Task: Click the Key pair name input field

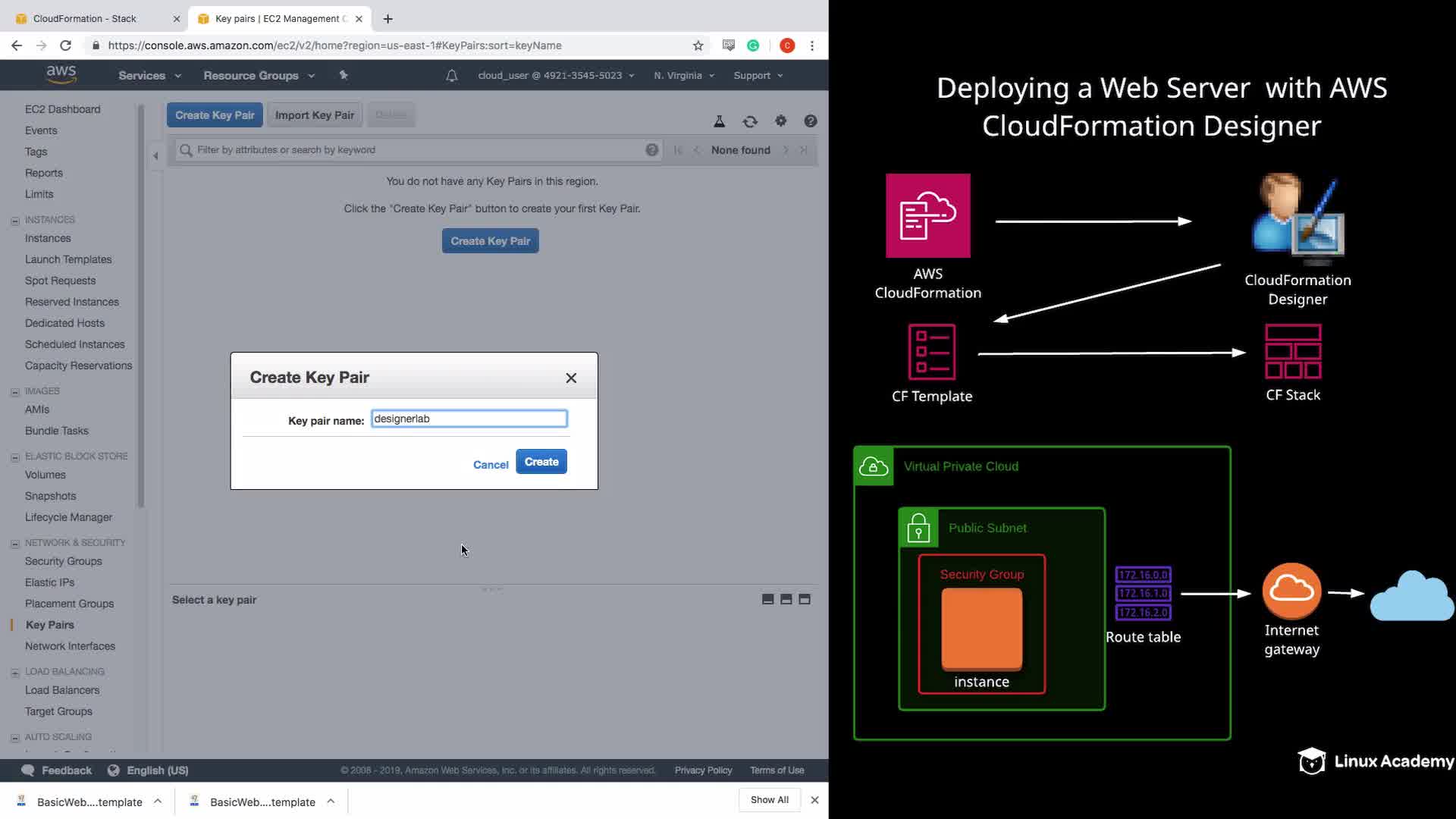Action: point(469,419)
